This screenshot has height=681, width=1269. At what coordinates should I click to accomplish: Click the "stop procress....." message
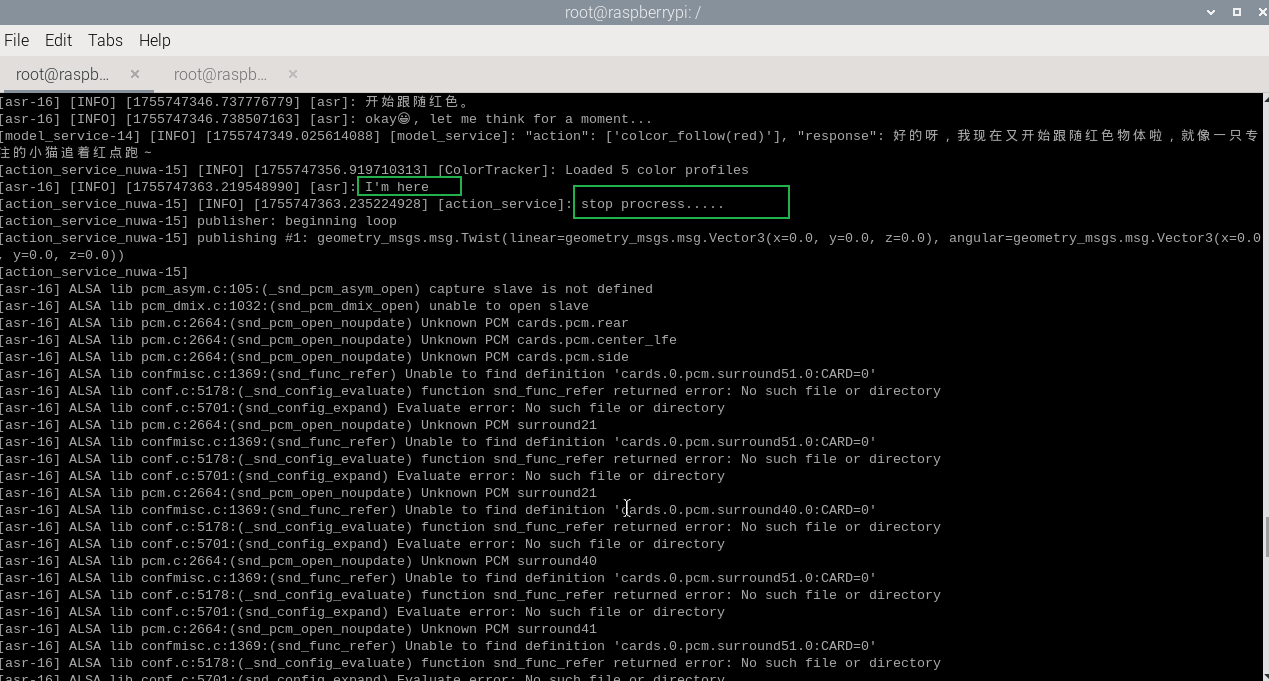point(652,204)
